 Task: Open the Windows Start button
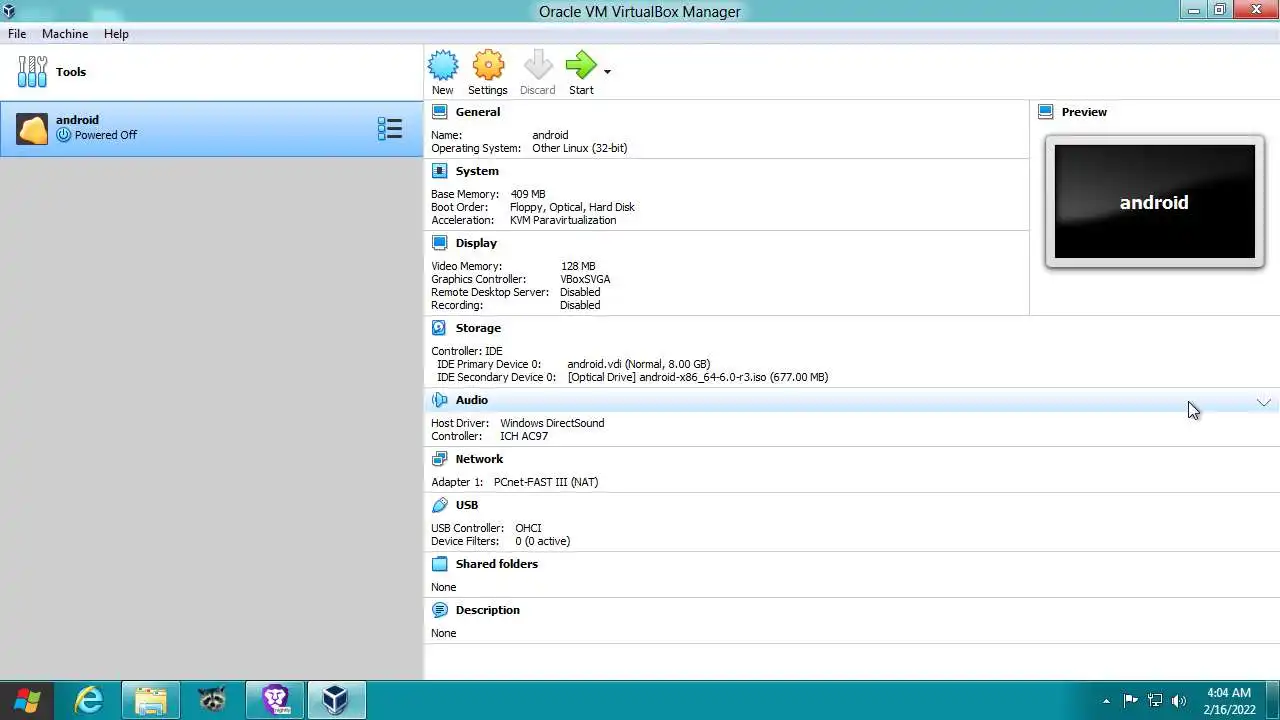point(27,700)
